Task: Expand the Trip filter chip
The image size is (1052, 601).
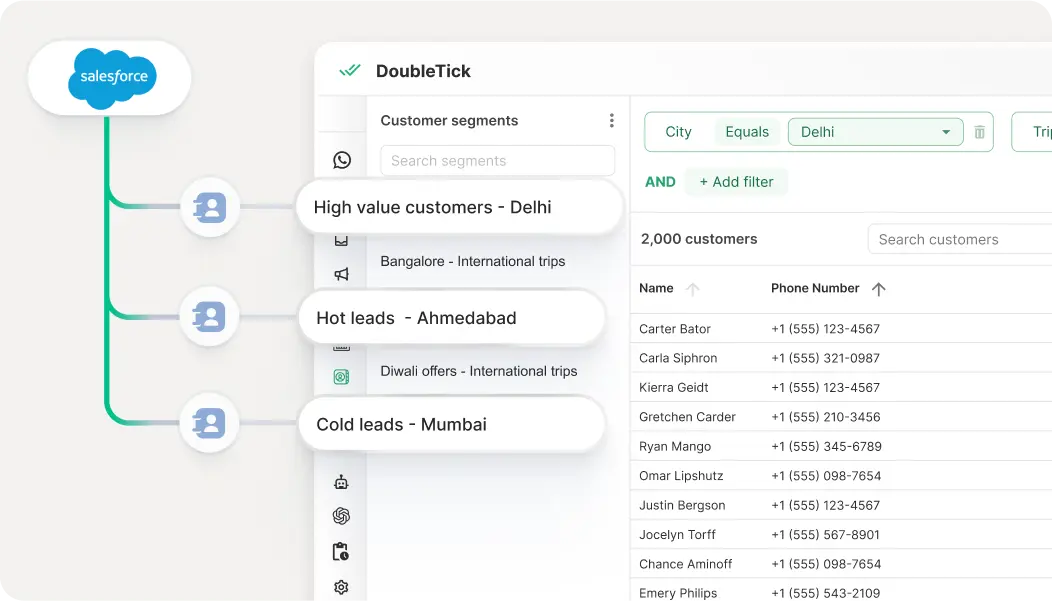Action: tap(1037, 131)
